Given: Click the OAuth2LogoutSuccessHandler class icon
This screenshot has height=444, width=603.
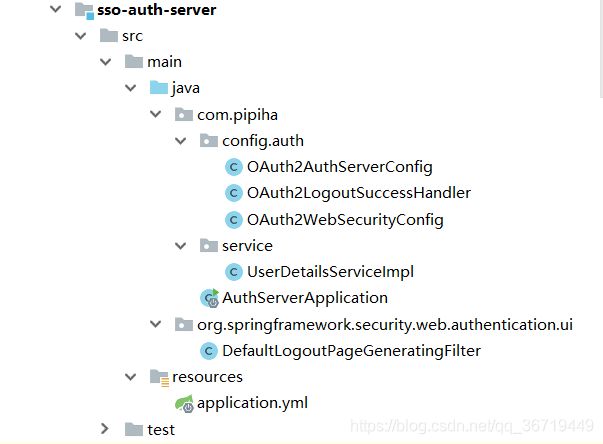Looking at the screenshot, I should (x=233, y=193).
